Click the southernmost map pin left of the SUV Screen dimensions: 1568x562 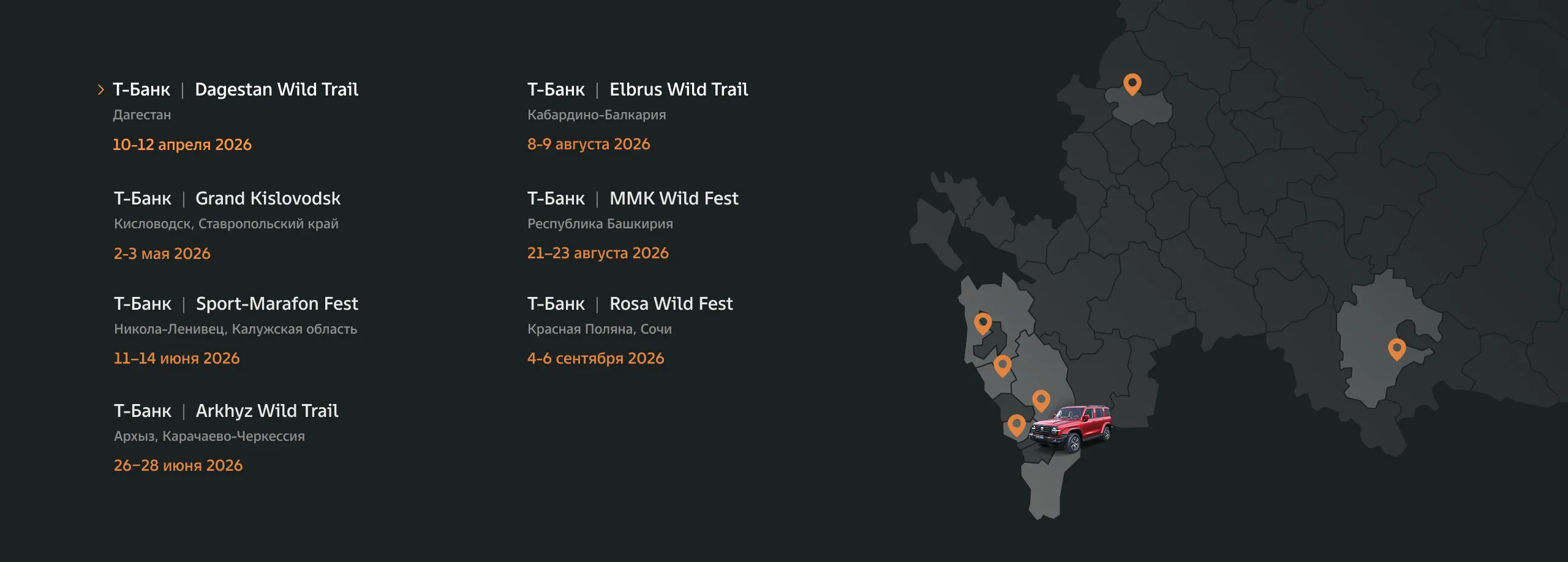point(1016,424)
